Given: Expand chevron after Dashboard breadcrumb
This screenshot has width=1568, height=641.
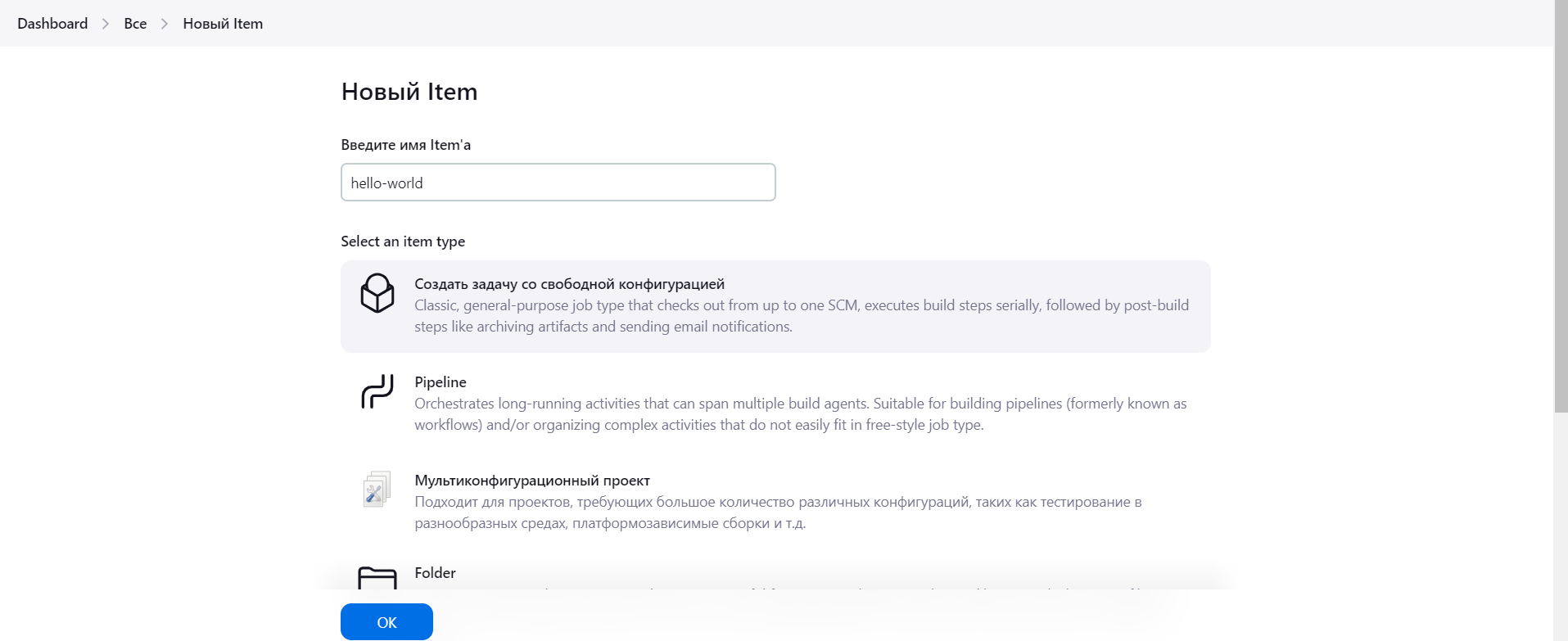Looking at the screenshot, I should pyautogui.click(x=106, y=24).
